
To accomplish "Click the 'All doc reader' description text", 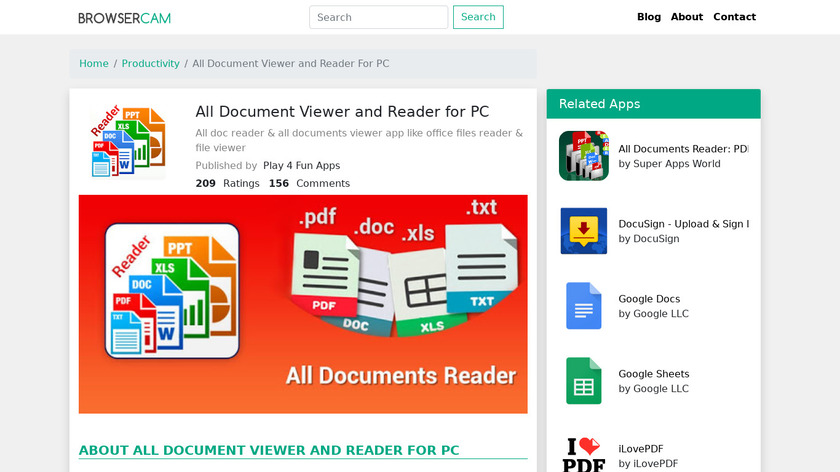I will 359,140.
